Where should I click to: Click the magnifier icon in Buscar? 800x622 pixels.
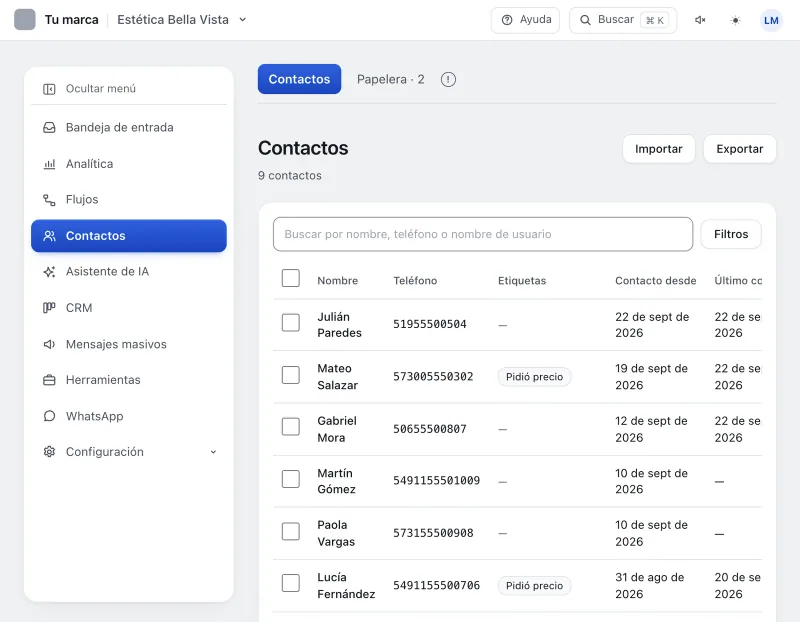click(585, 20)
